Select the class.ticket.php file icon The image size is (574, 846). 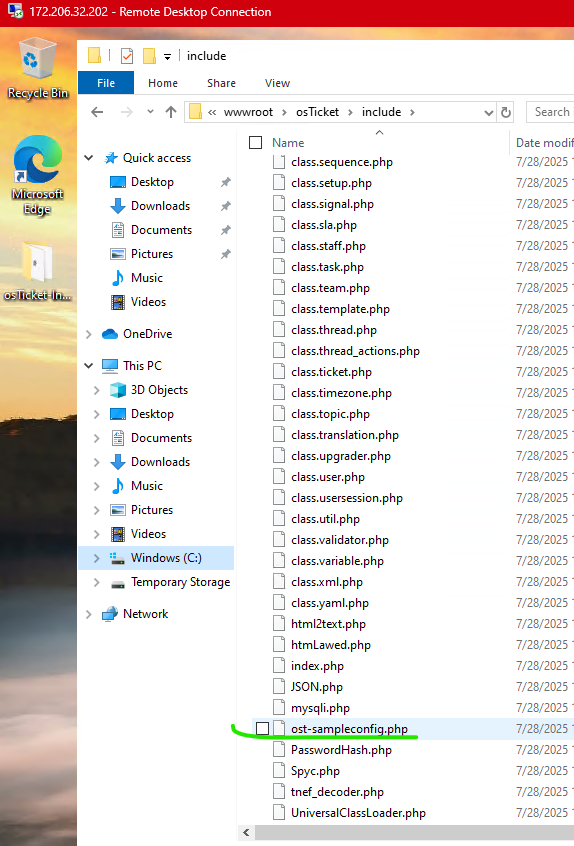click(x=279, y=372)
